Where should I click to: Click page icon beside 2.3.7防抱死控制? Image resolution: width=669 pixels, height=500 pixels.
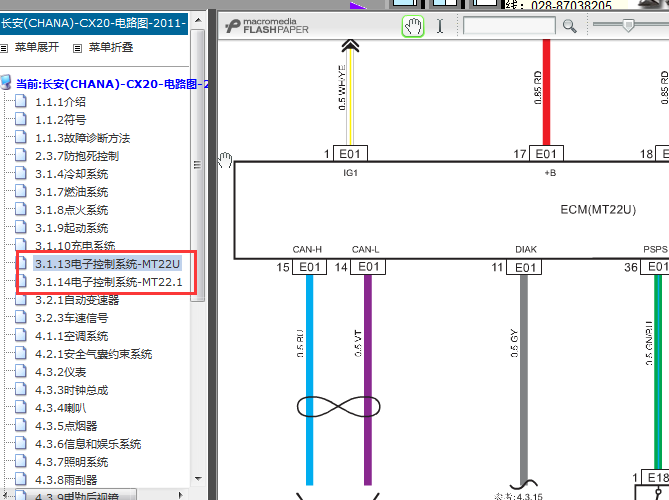(20, 155)
